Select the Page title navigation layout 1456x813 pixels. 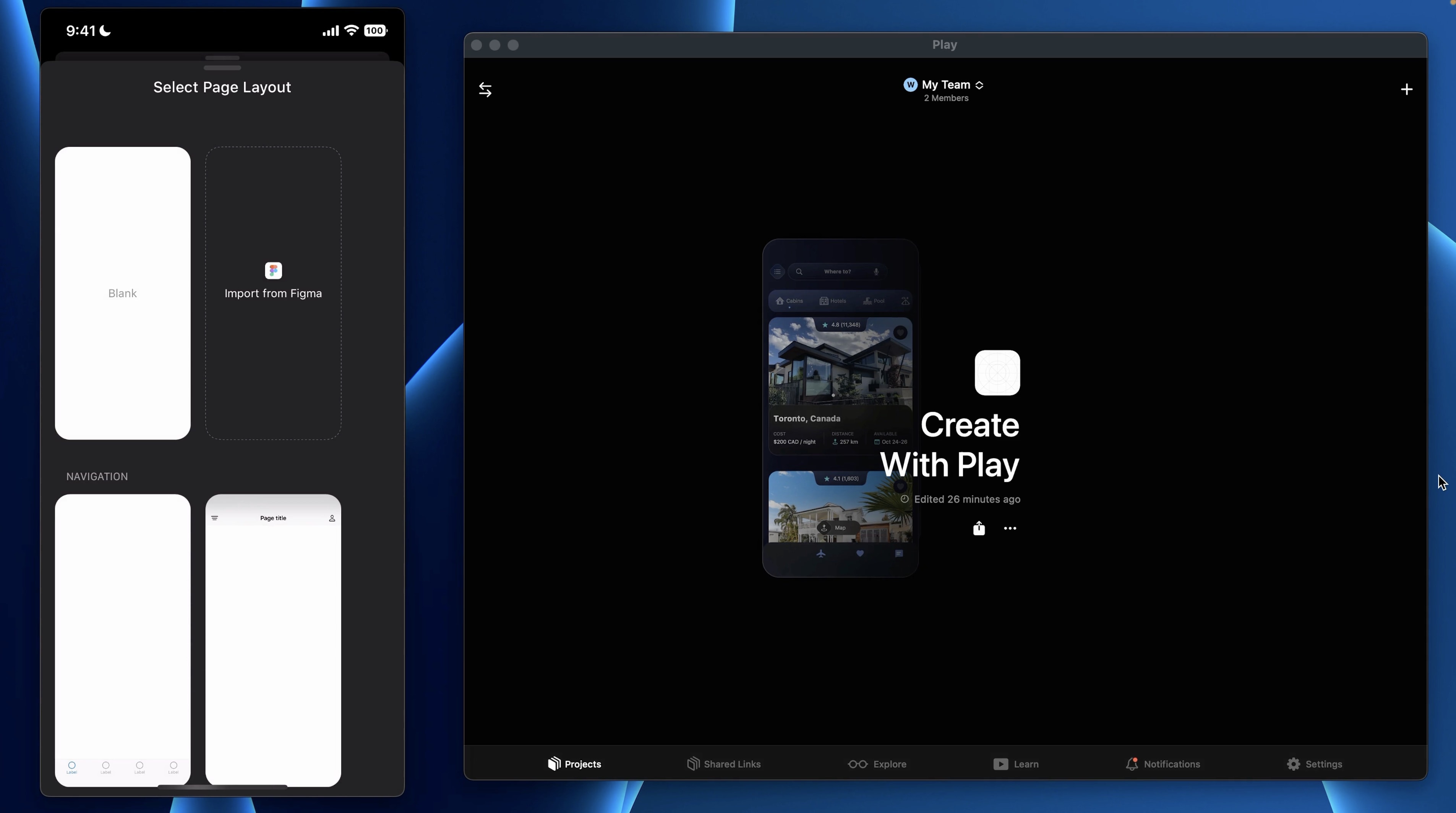273,640
